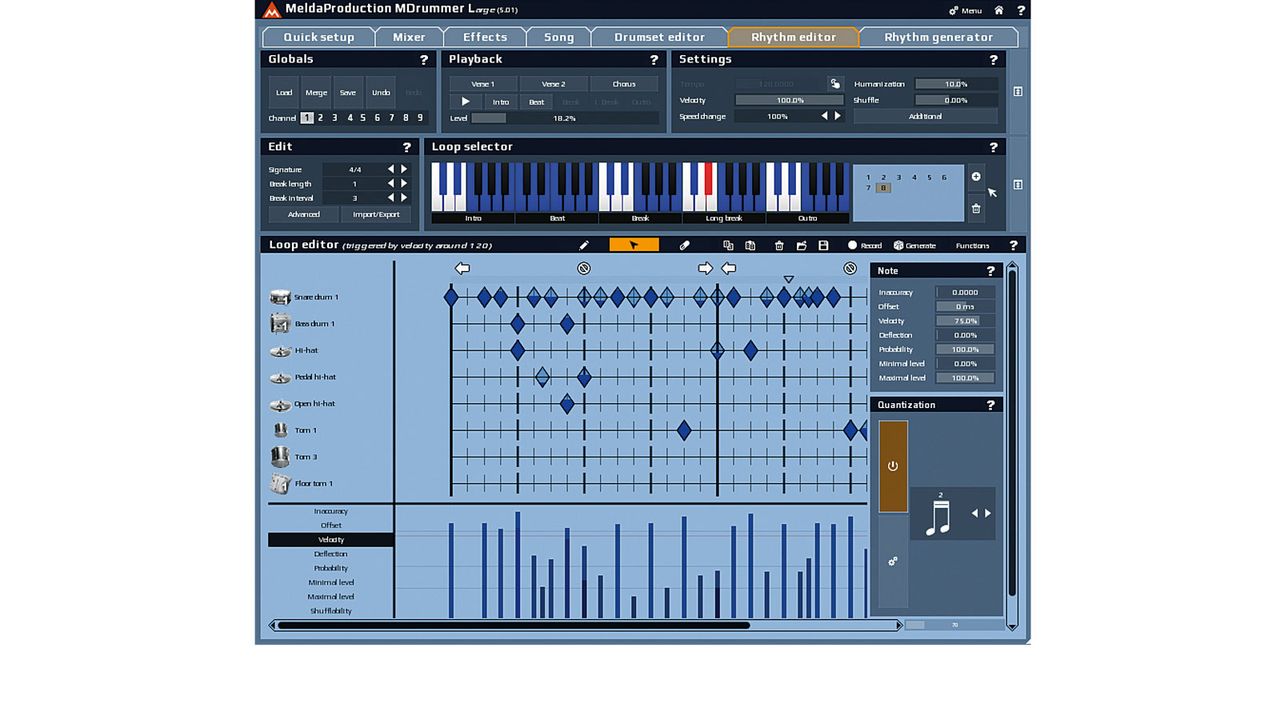Click the Hi-hat cymbal icon
The width and height of the screenshot is (1280, 720).
click(280, 351)
